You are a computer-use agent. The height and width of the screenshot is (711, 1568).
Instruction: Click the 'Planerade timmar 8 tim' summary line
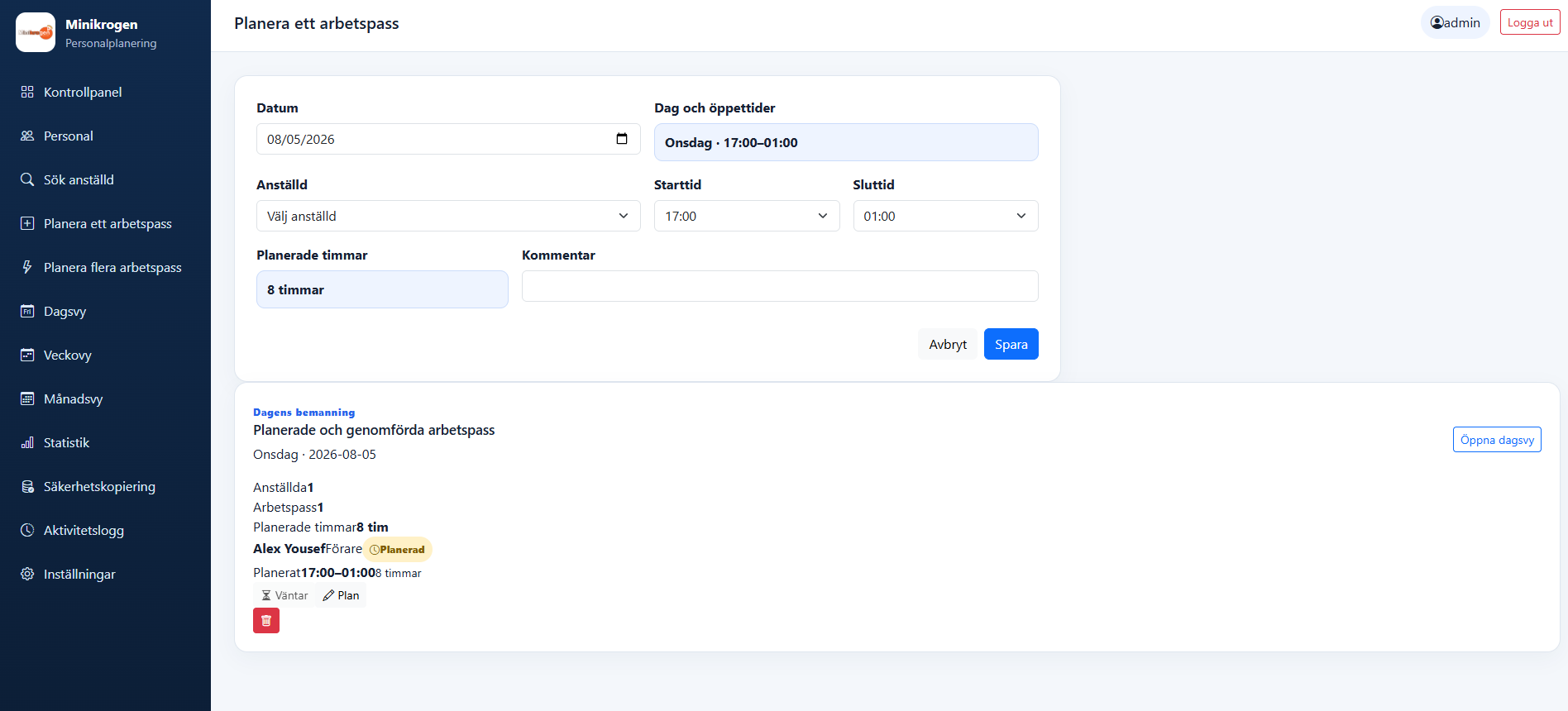pos(321,527)
